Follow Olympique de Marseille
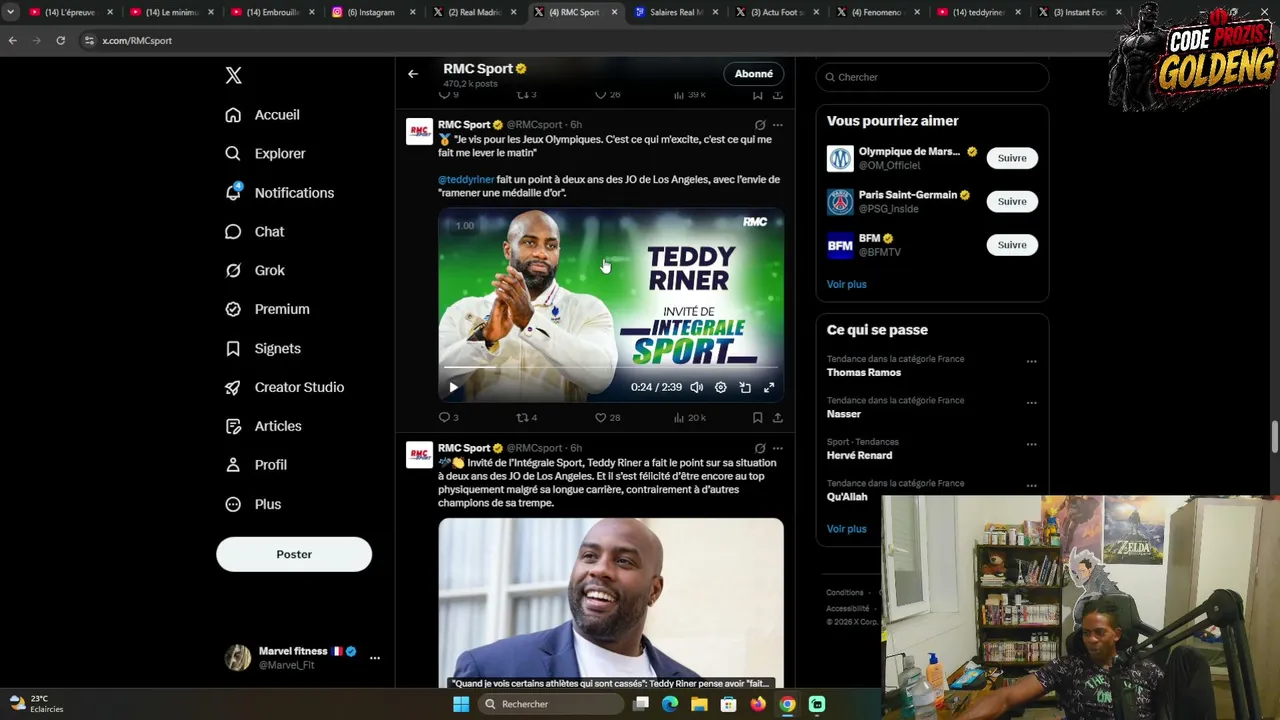Image resolution: width=1280 pixels, height=720 pixels. [x=1012, y=158]
